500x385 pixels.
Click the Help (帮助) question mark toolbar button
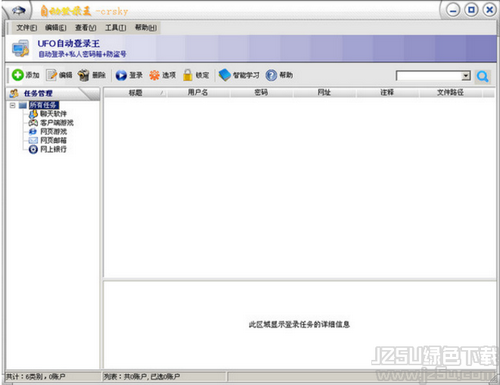click(x=279, y=75)
